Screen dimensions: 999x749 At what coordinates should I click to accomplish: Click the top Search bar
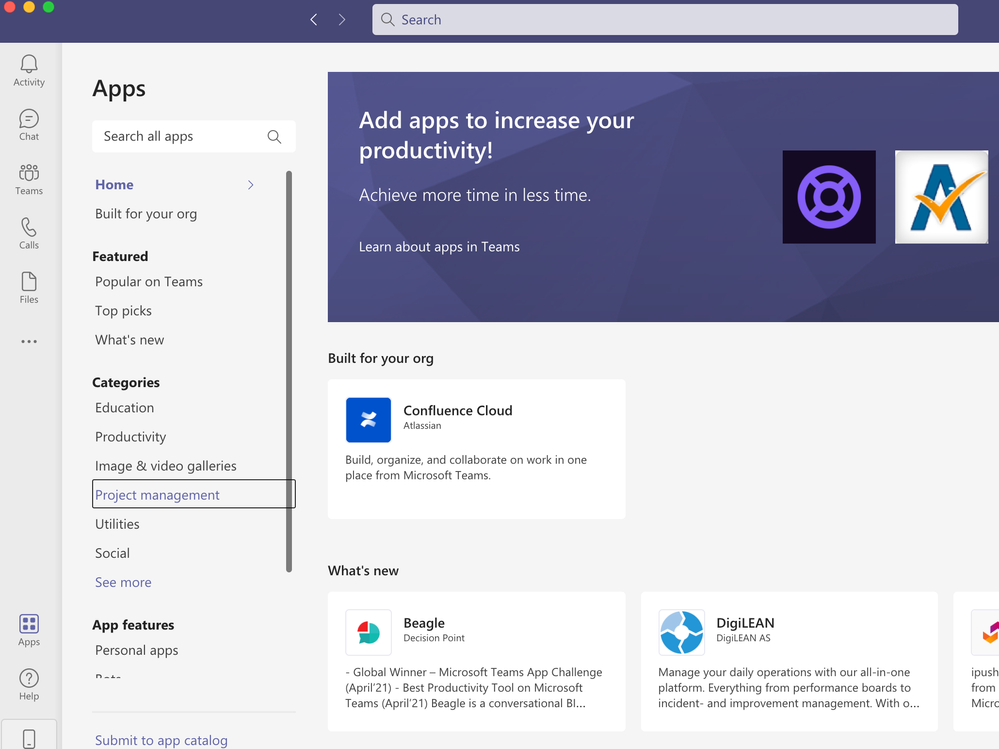click(x=665, y=20)
